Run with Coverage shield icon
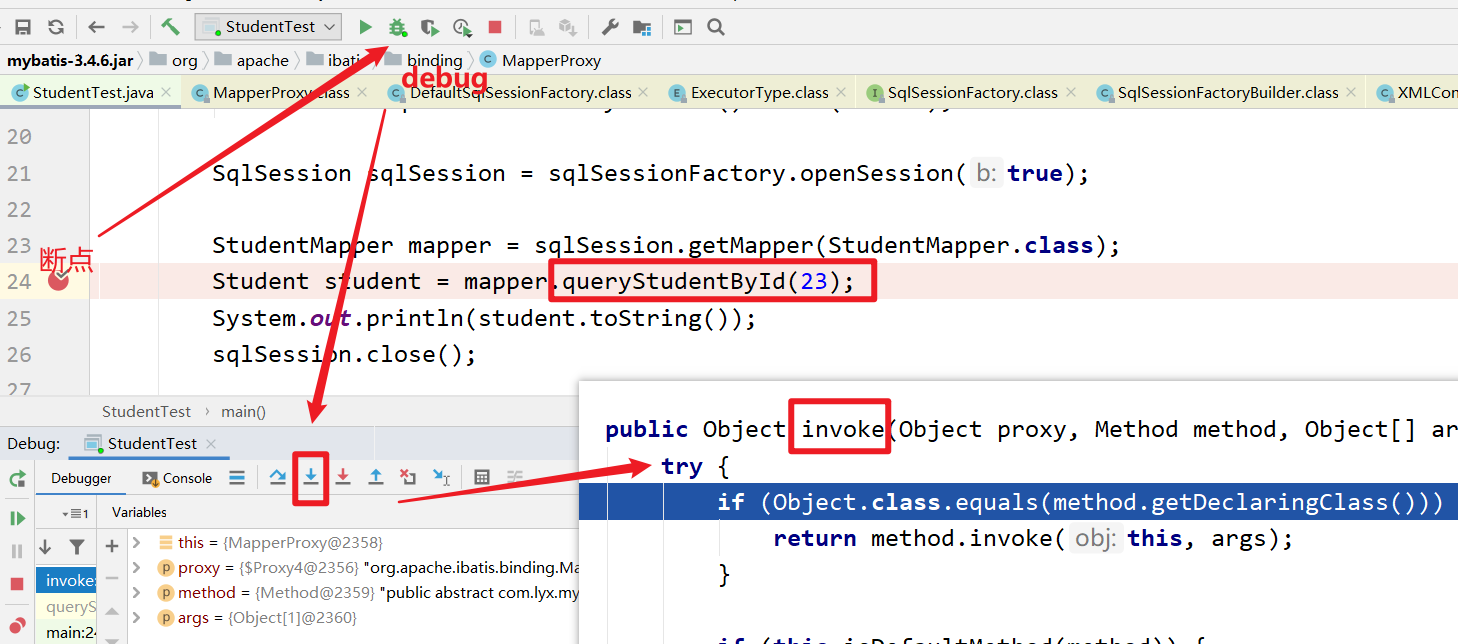Image resolution: width=1458 pixels, height=644 pixels. click(429, 27)
